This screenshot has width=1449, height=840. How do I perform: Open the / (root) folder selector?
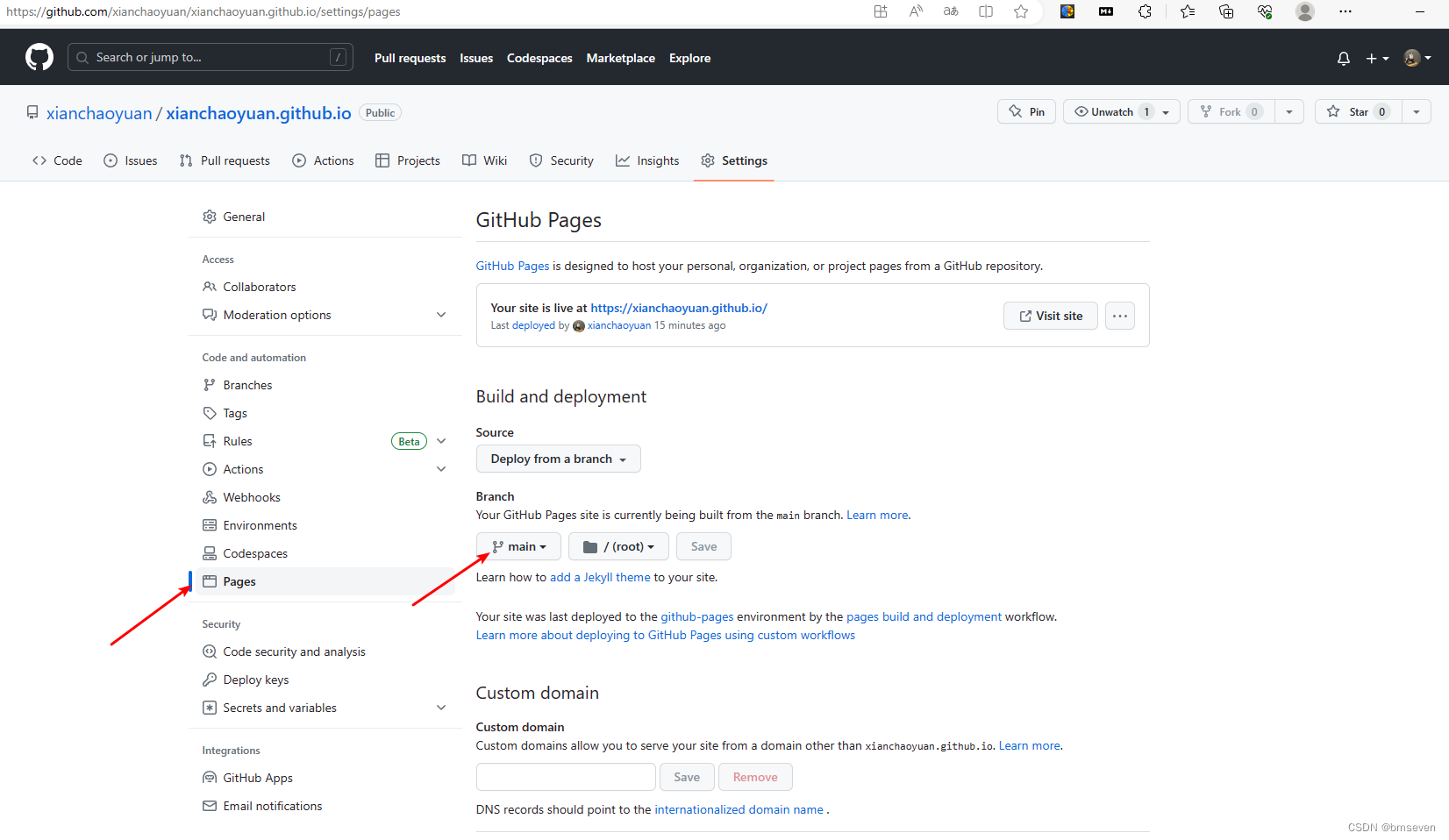point(618,546)
